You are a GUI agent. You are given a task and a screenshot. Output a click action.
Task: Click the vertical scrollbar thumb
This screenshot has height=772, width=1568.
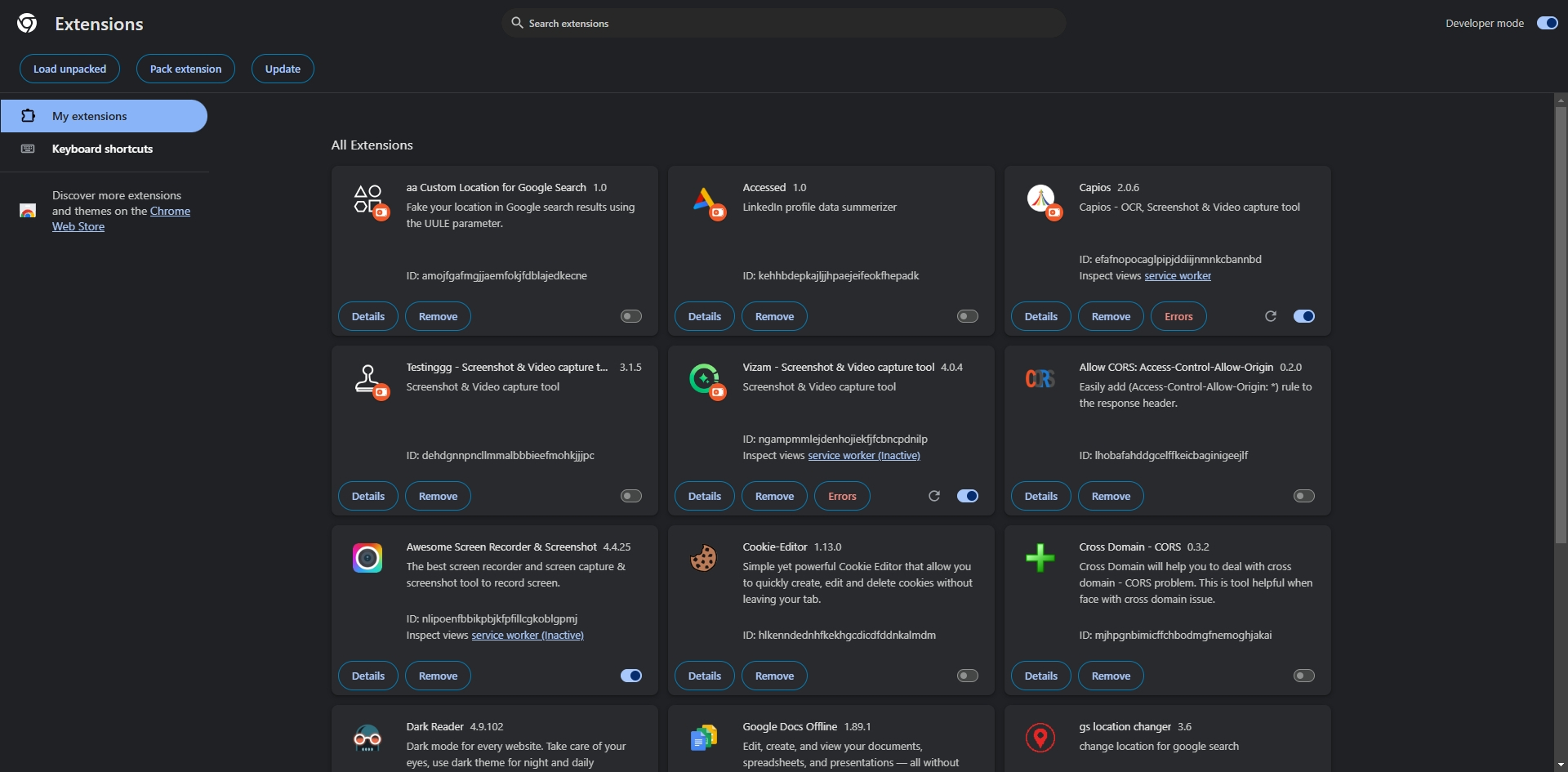1561,325
